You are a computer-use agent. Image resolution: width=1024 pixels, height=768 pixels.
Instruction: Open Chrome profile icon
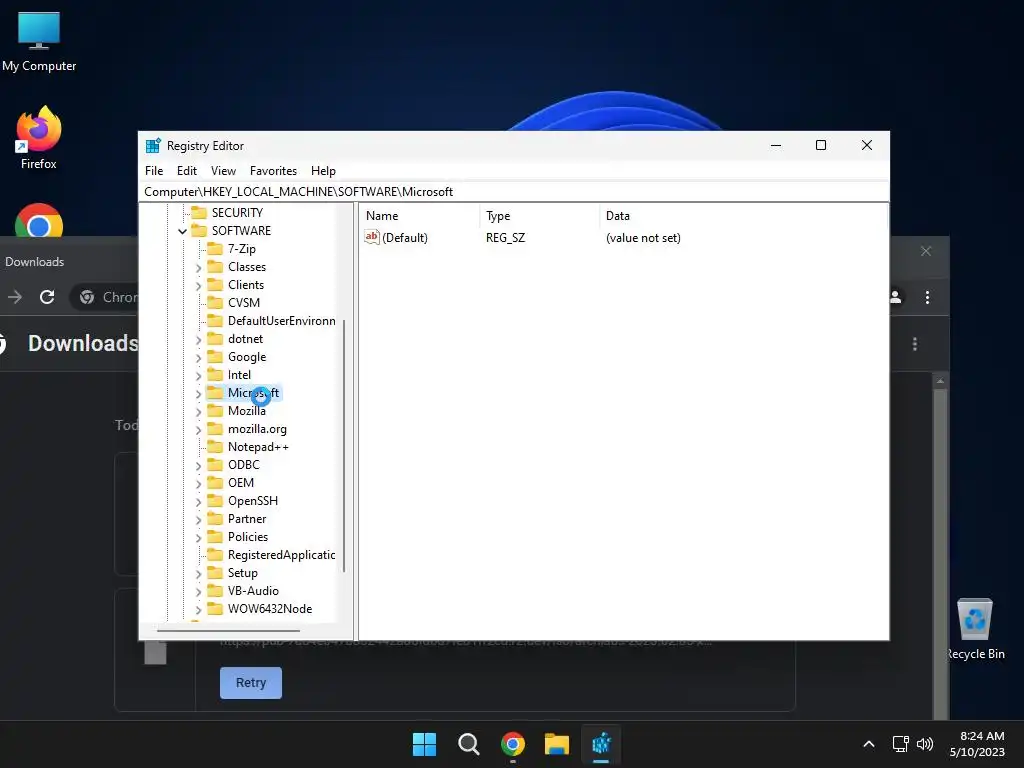tap(895, 298)
